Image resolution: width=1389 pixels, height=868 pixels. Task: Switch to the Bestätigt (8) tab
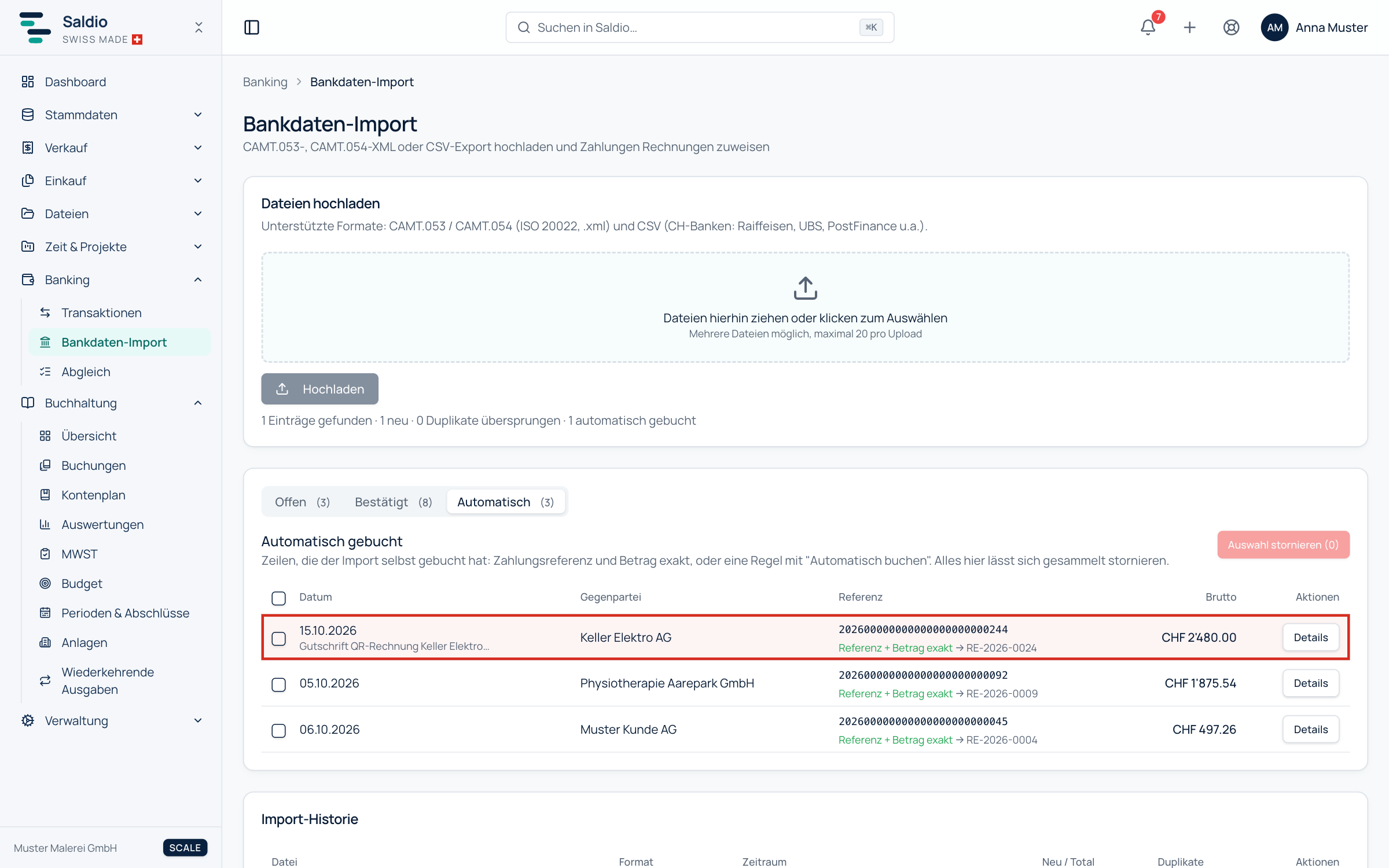click(x=394, y=502)
